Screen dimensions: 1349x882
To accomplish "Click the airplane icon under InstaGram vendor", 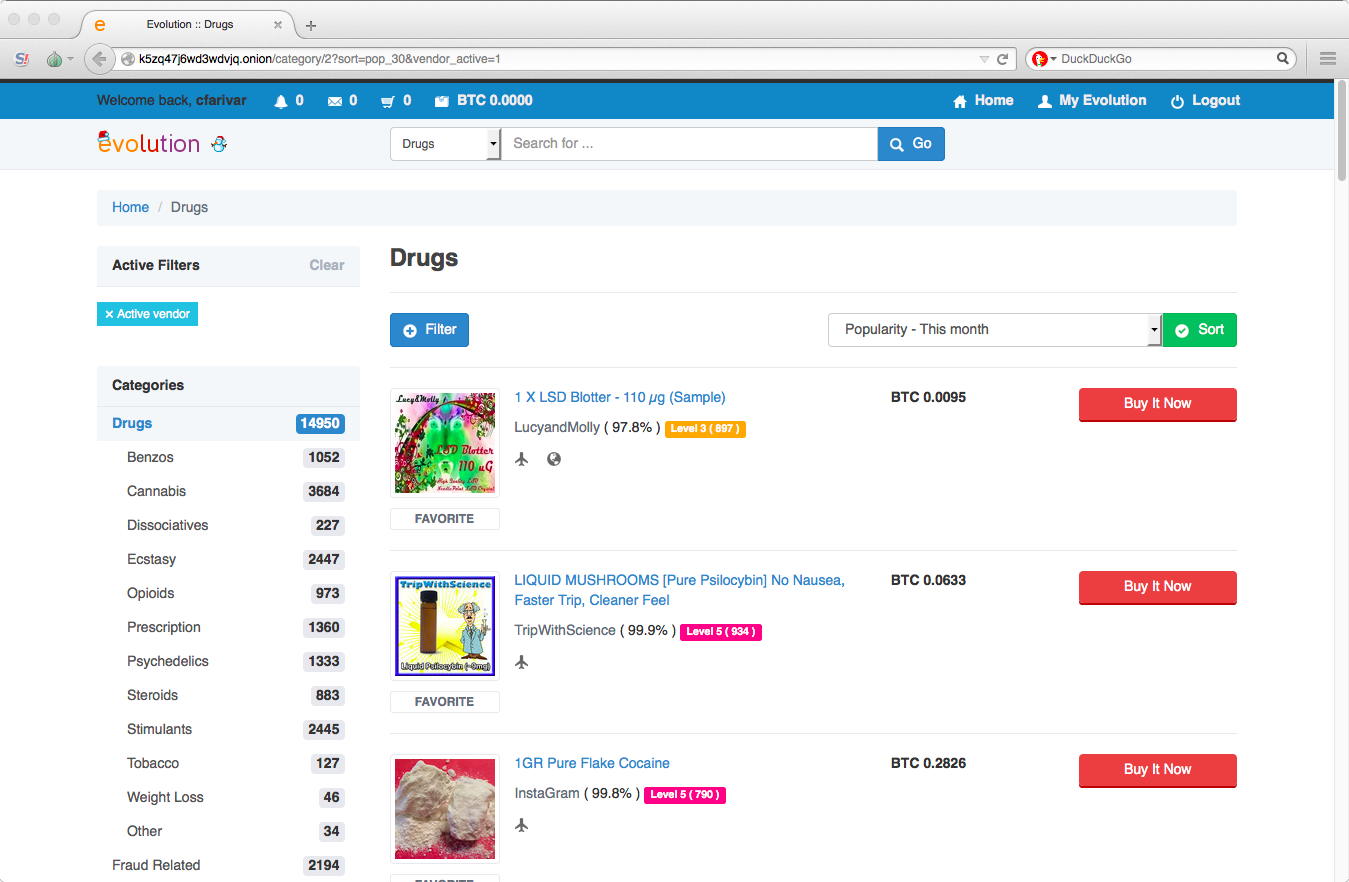I will click(x=521, y=825).
